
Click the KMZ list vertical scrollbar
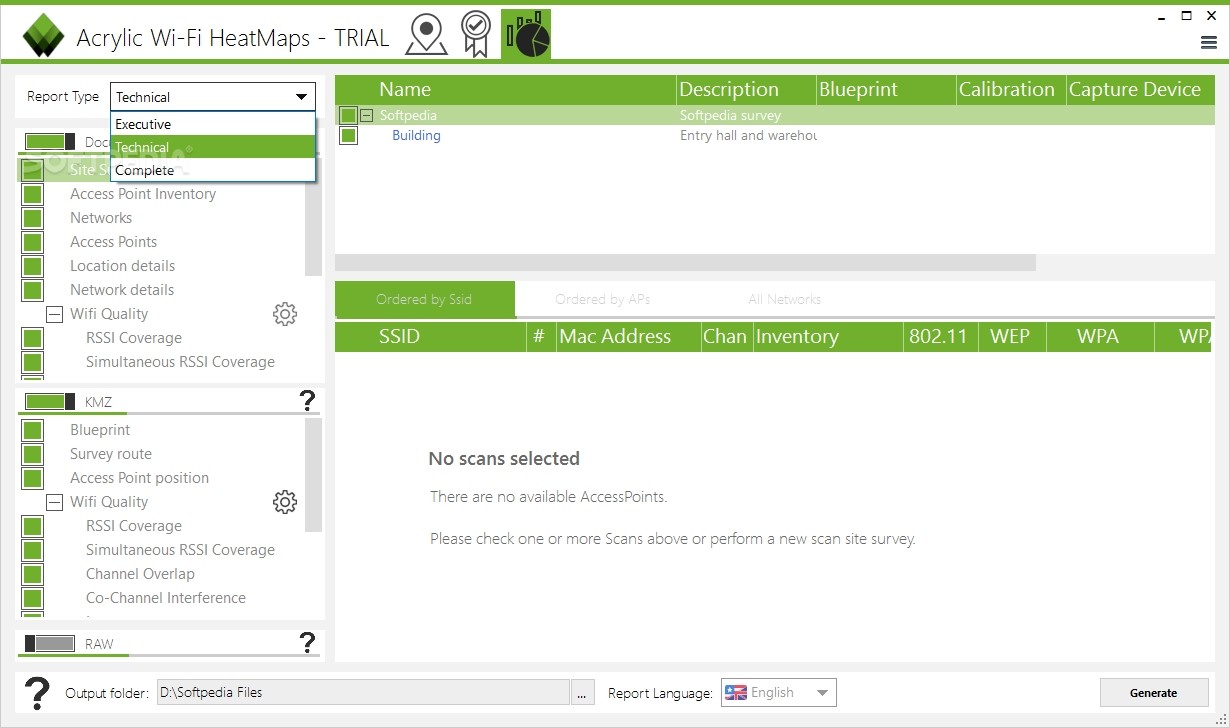(313, 475)
